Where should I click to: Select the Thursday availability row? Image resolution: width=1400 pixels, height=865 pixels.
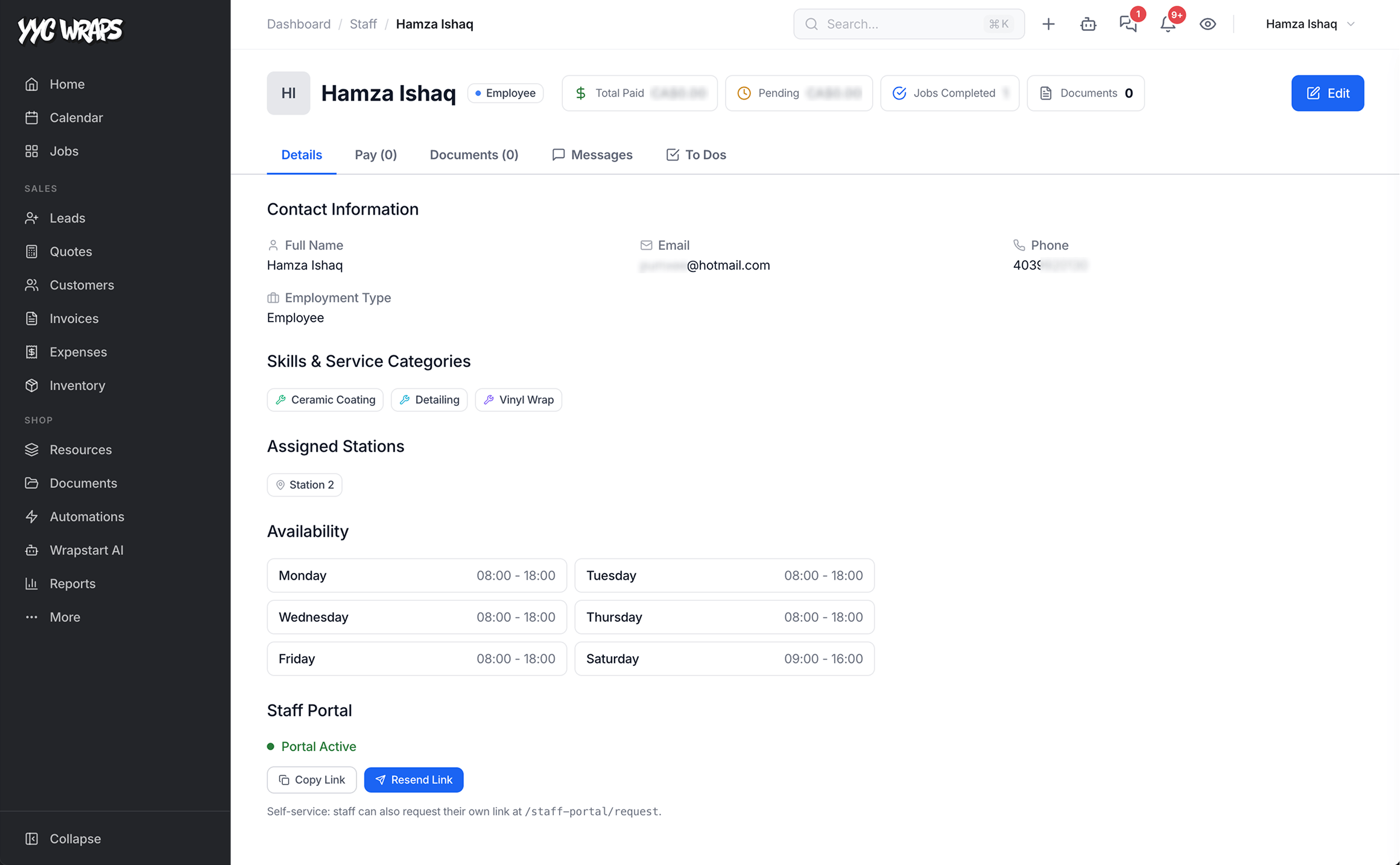(x=724, y=617)
